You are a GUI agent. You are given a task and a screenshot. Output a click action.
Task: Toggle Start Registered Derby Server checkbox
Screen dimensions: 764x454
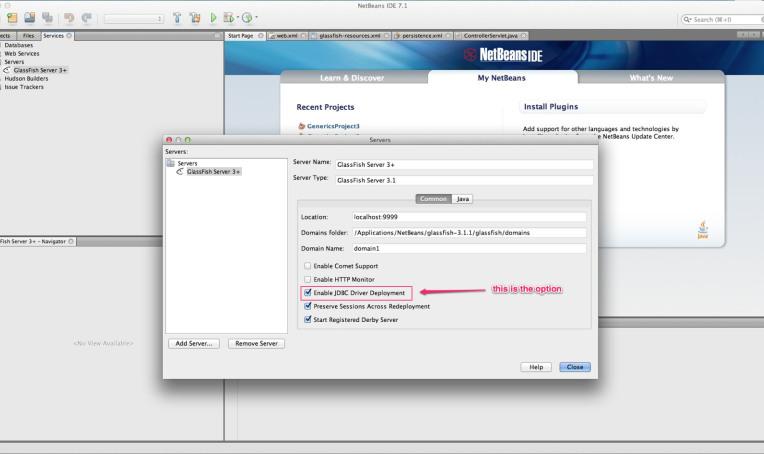[307, 320]
